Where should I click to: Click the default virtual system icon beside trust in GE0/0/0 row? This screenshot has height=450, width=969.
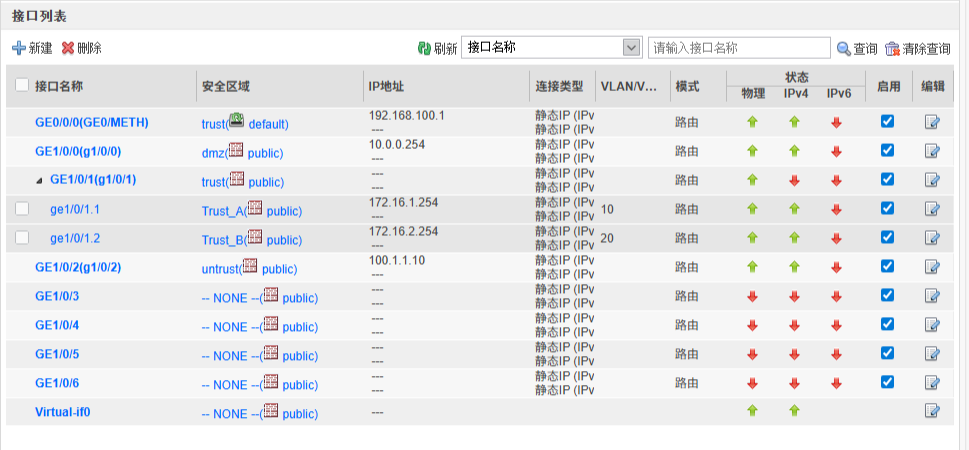[x=237, y=121]
